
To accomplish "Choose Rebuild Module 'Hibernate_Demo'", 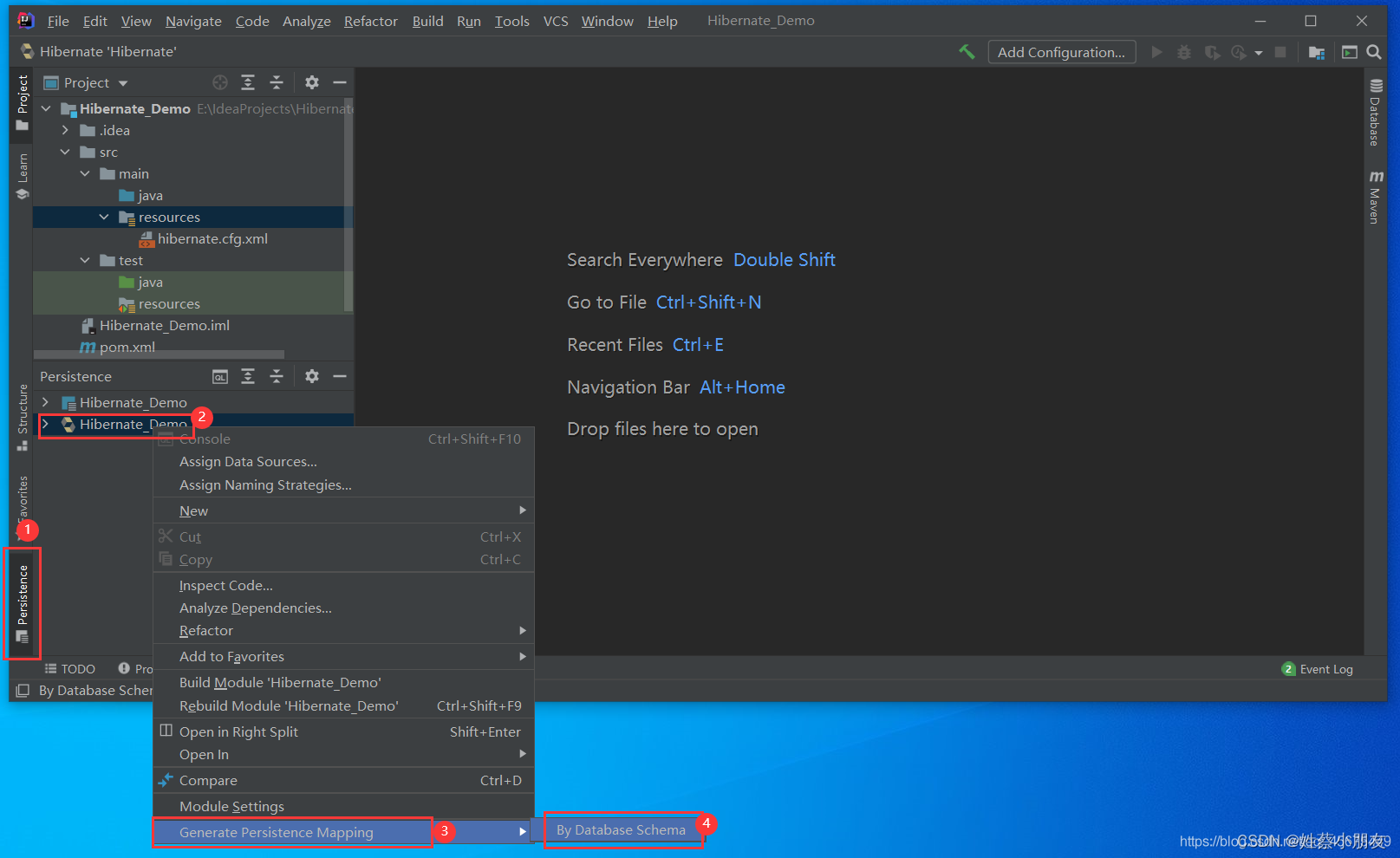I will (343, 706).
